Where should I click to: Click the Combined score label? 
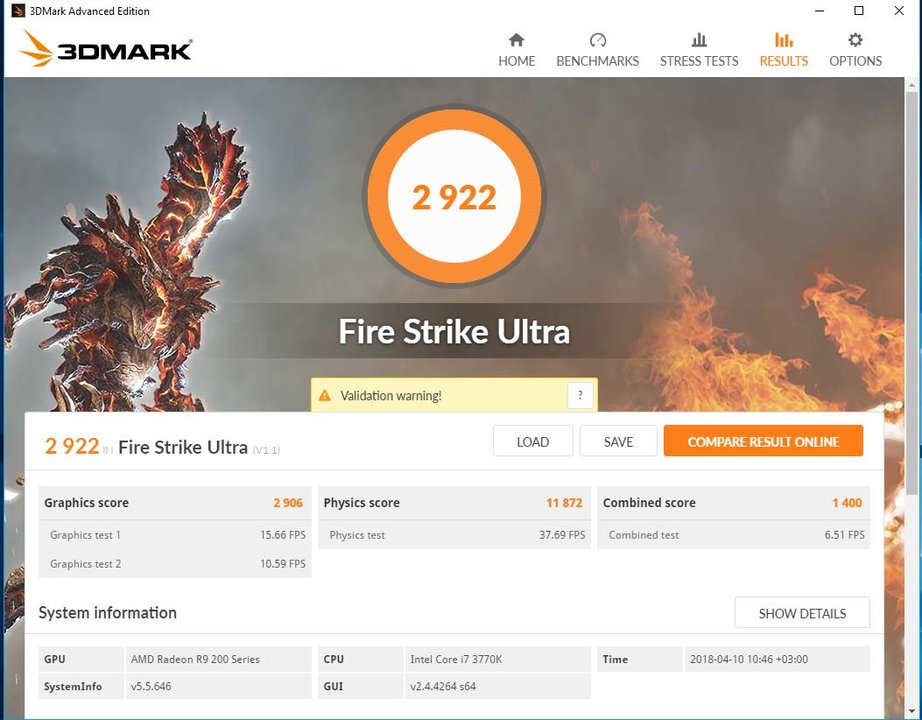649,502
